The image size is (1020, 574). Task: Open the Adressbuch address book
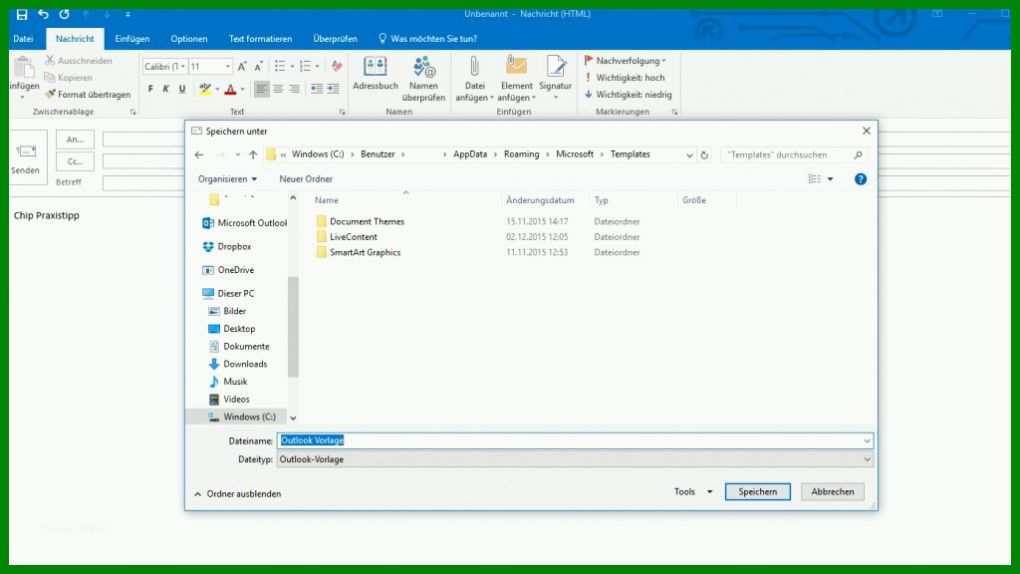click(375, 73)
